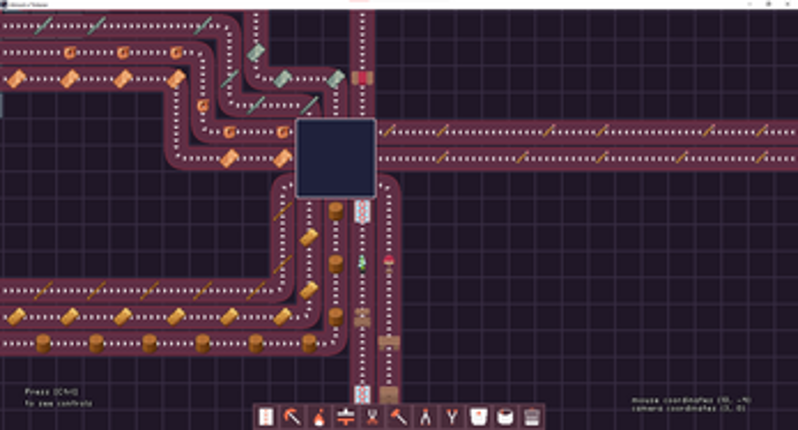Viewport: 798px width, 430px height.
Task: Select the trash can tool in hotbar
Action: [532, 417]
